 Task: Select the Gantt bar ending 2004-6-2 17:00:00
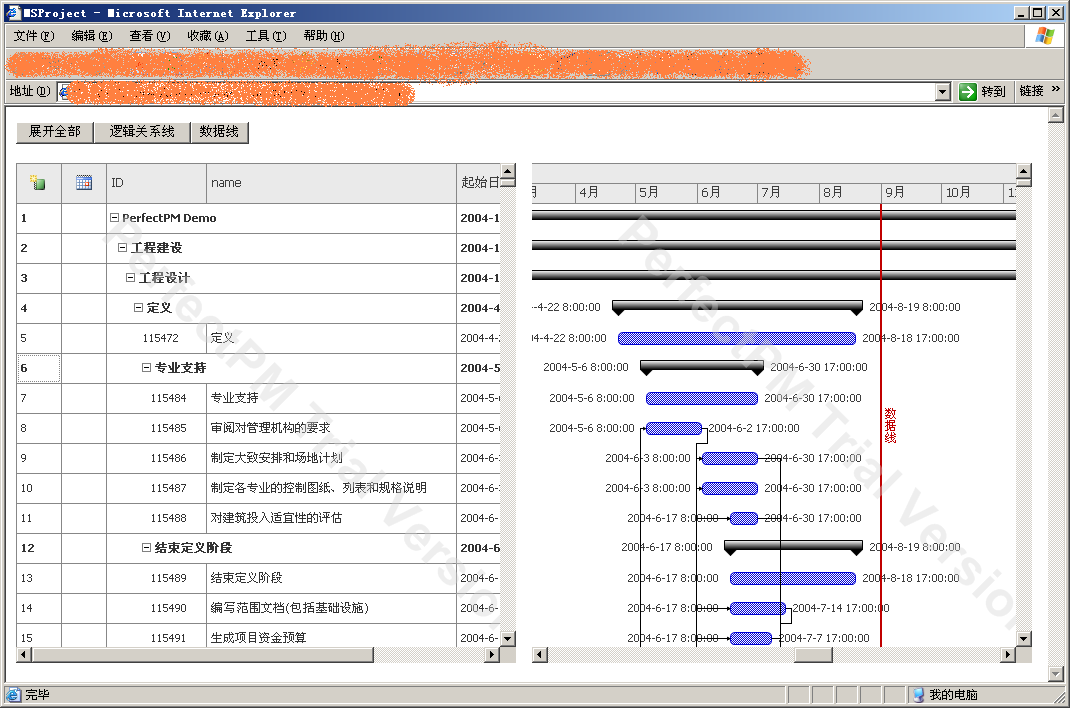(x=674, y=428)
